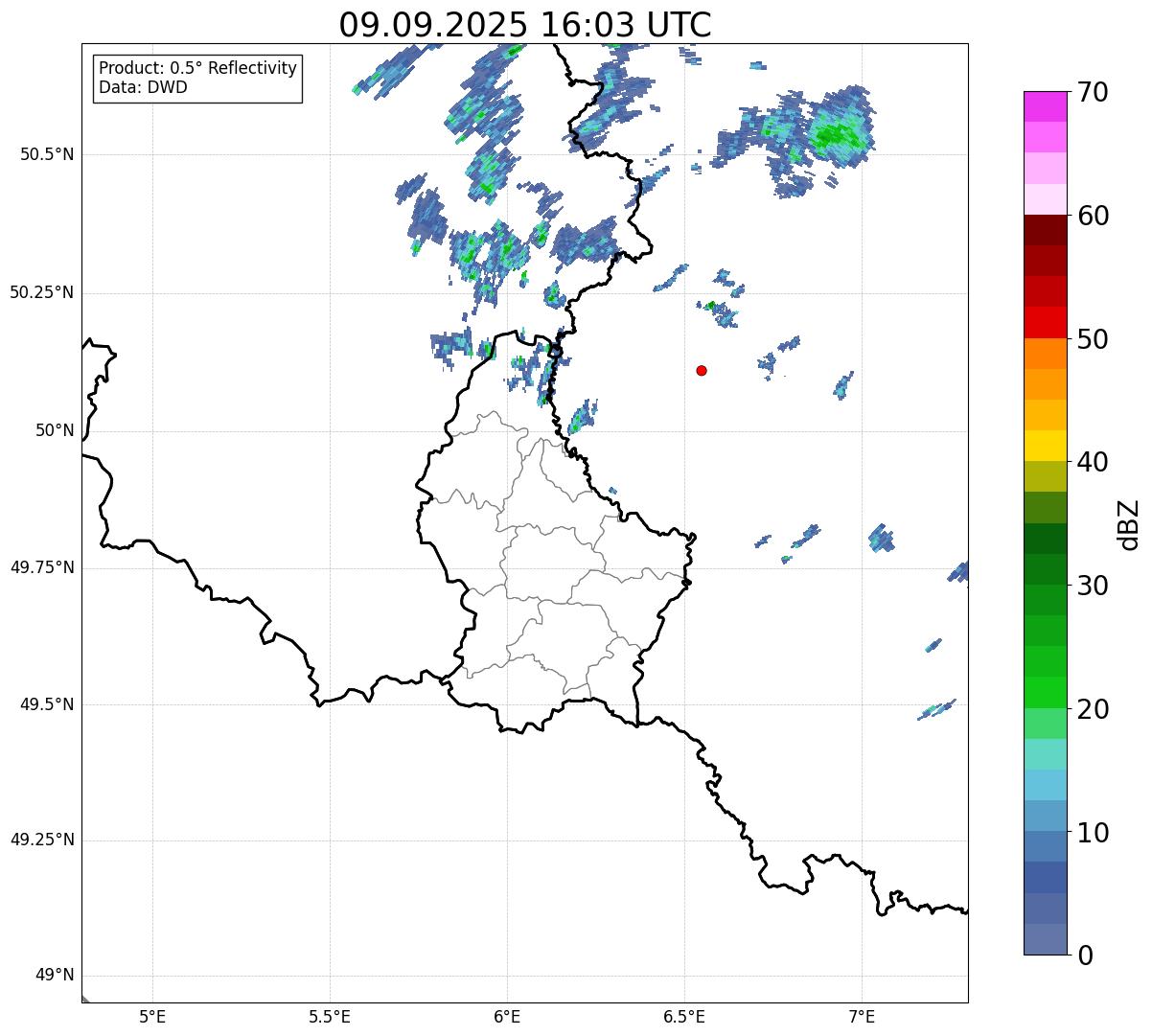This screenshot has width=1152, height=1036.
Task: Select the 5°E longitude label
Action: (152, 1016)
